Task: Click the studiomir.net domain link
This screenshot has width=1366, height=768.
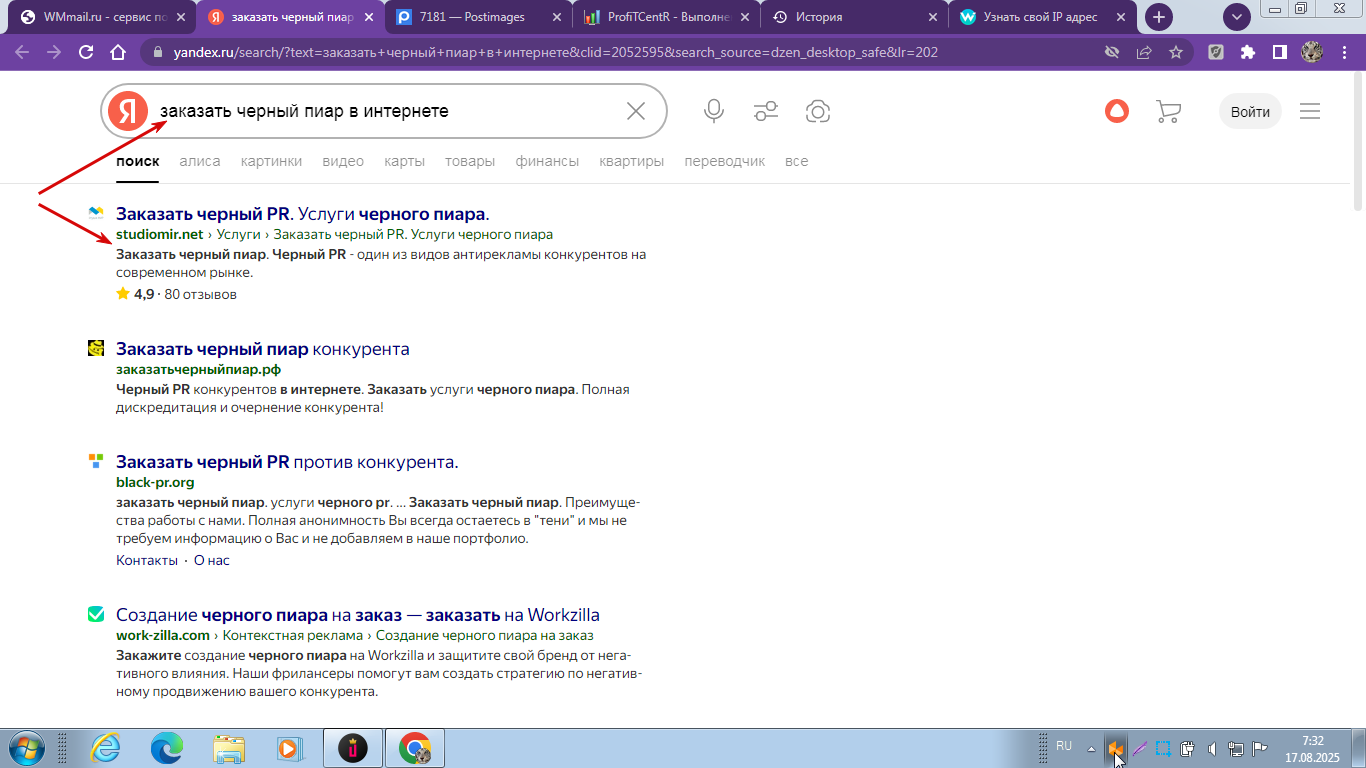Action: [x=159, y=235]
